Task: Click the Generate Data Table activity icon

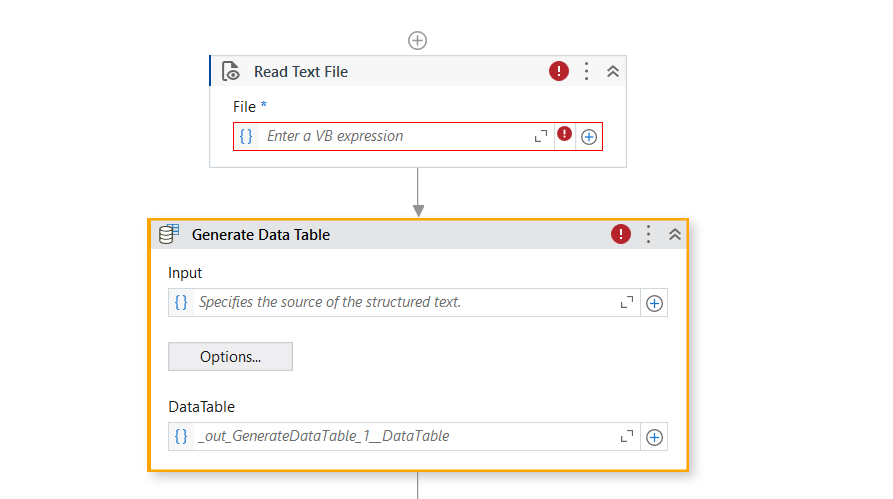Action: coord(169,234)
